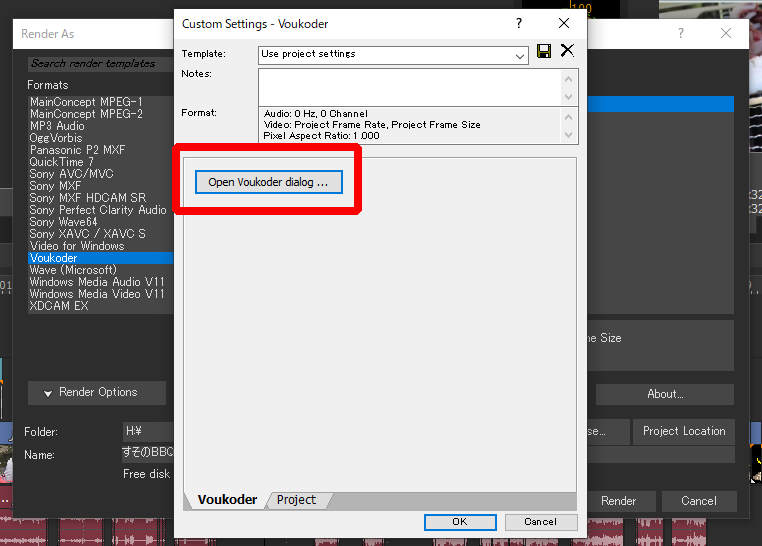Save template with floppy disk icon

tap(544, 52)
